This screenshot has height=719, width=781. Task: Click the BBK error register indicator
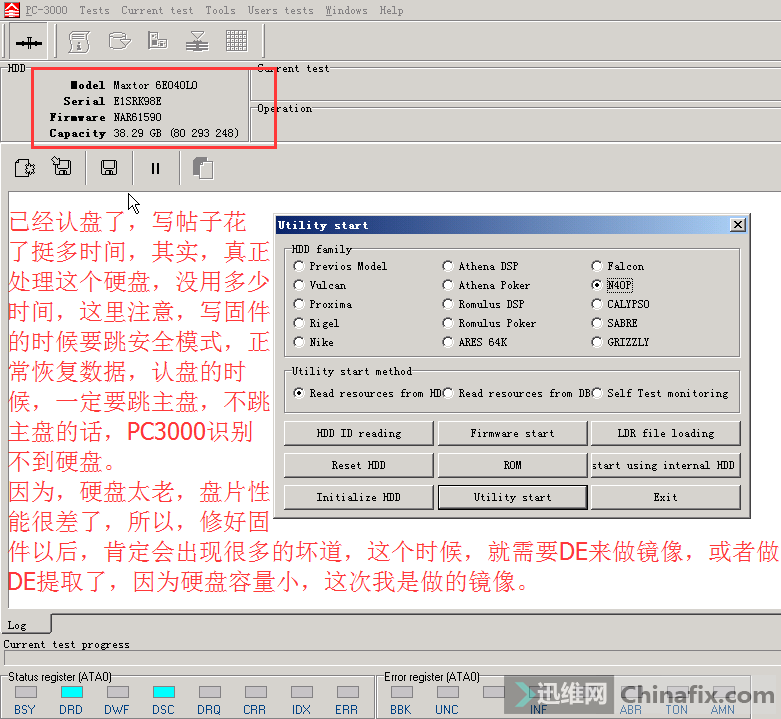401,692
